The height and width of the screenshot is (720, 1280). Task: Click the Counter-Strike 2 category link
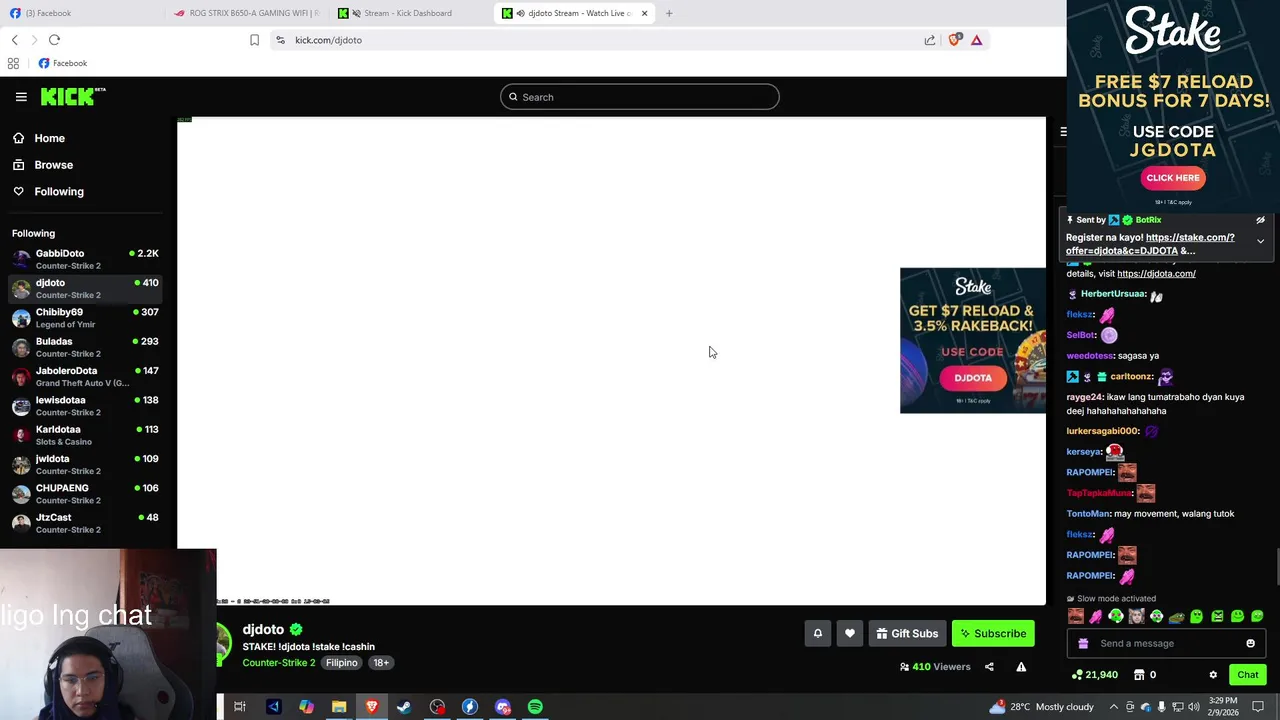278,663
